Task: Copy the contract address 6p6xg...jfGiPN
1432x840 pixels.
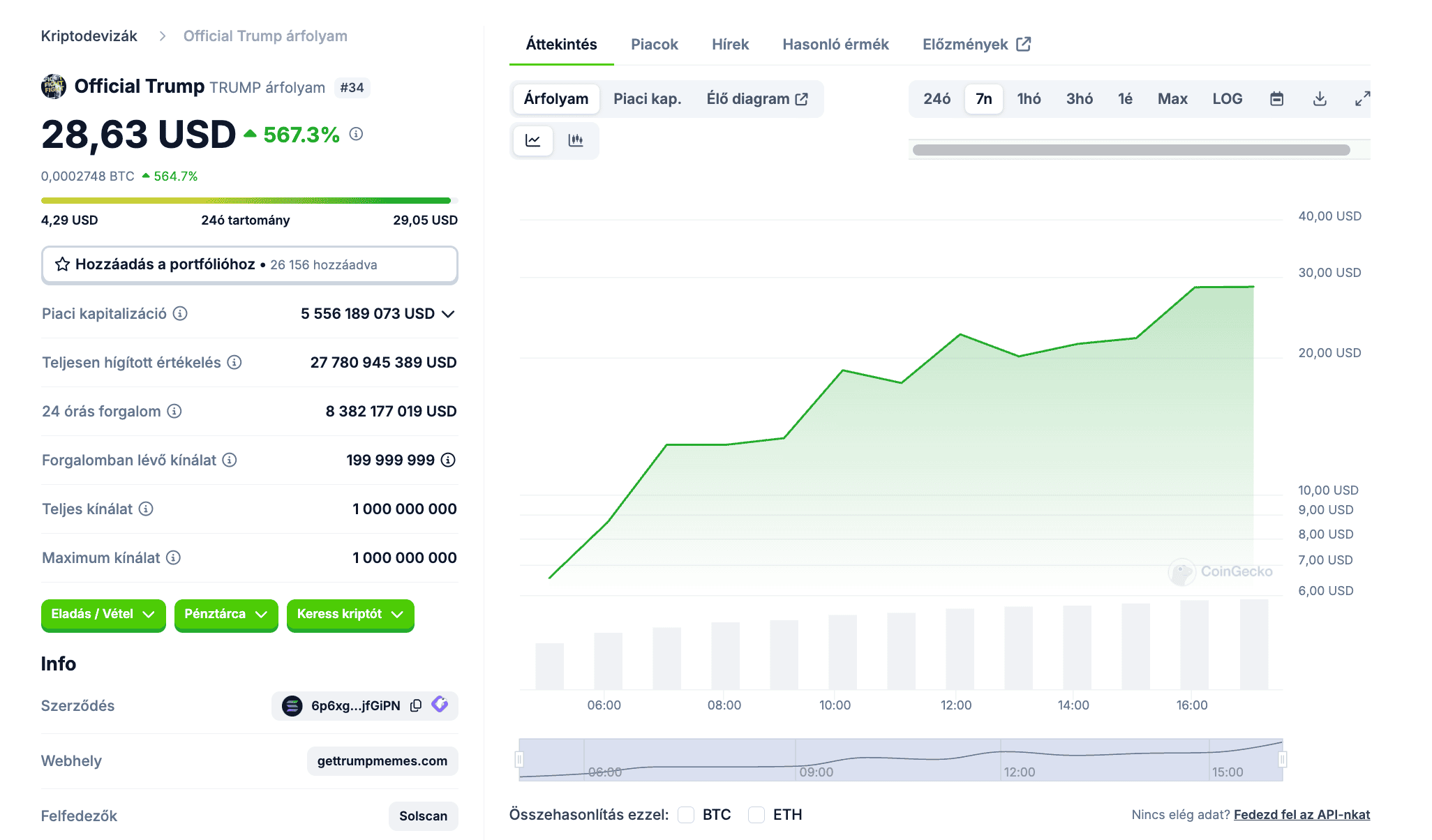Action: (416, 705)
